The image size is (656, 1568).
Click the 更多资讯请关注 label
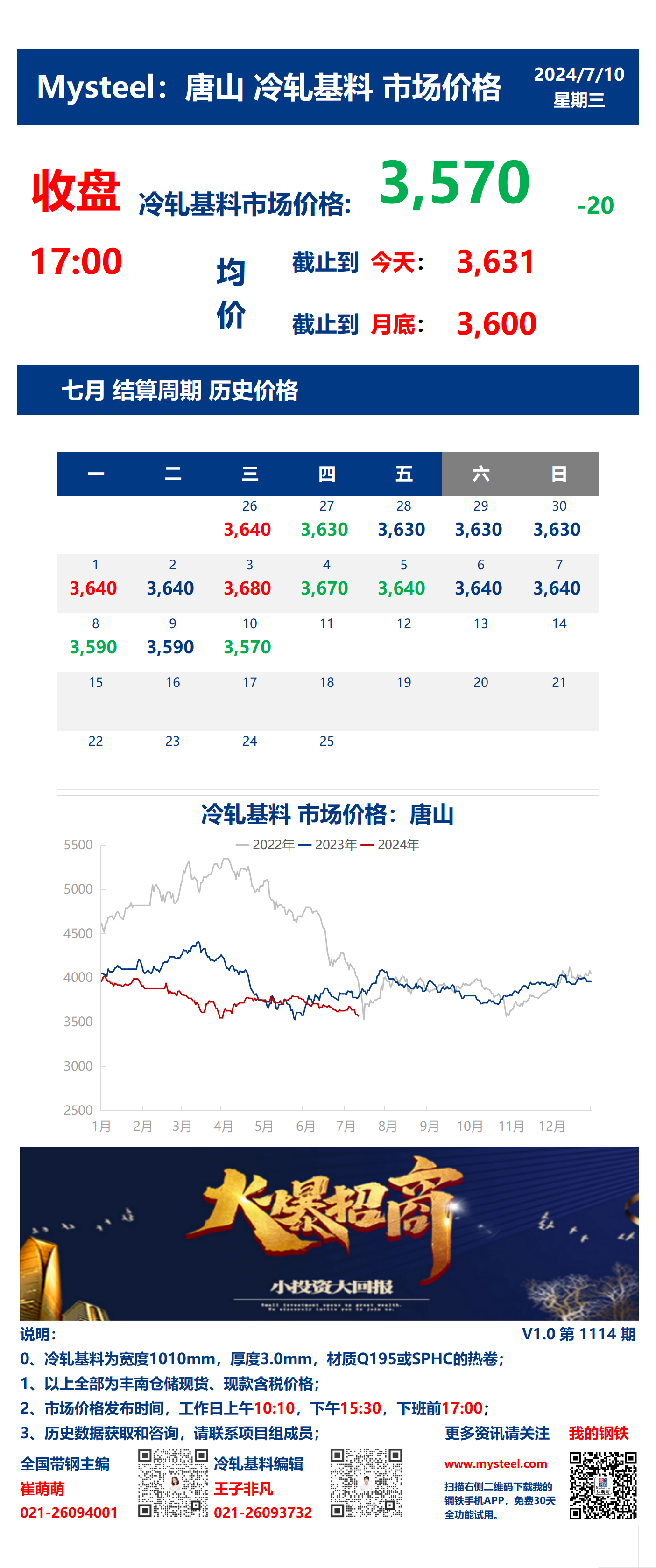point(497,1433)
